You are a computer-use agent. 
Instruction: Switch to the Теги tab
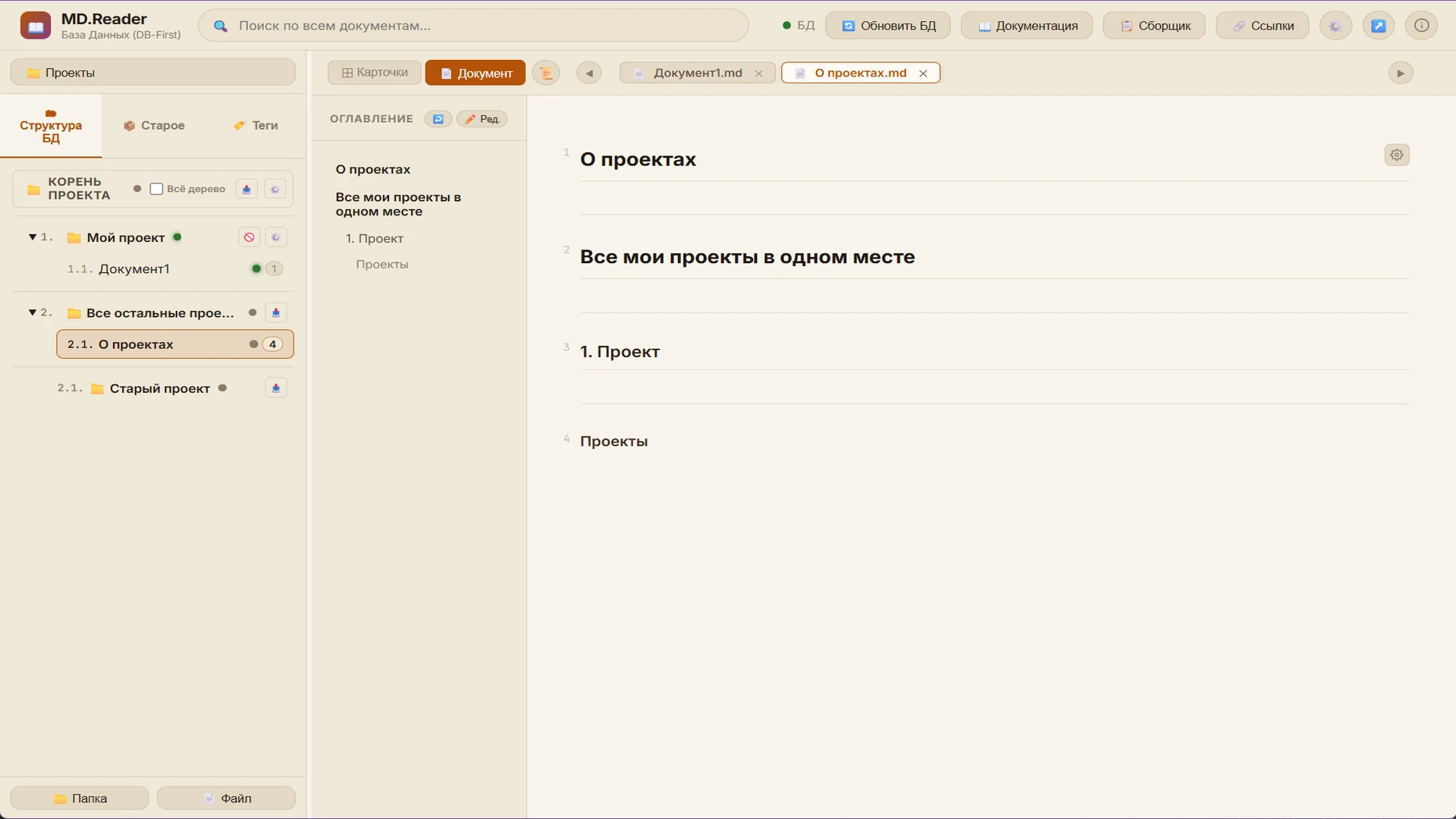tap(256, 125)
